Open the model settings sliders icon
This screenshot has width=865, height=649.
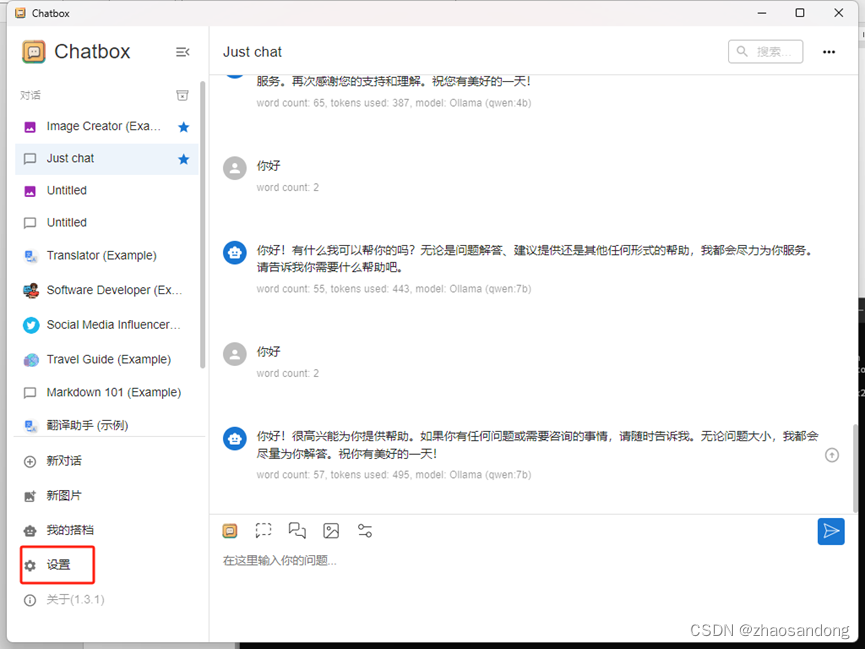coord(365,531)
